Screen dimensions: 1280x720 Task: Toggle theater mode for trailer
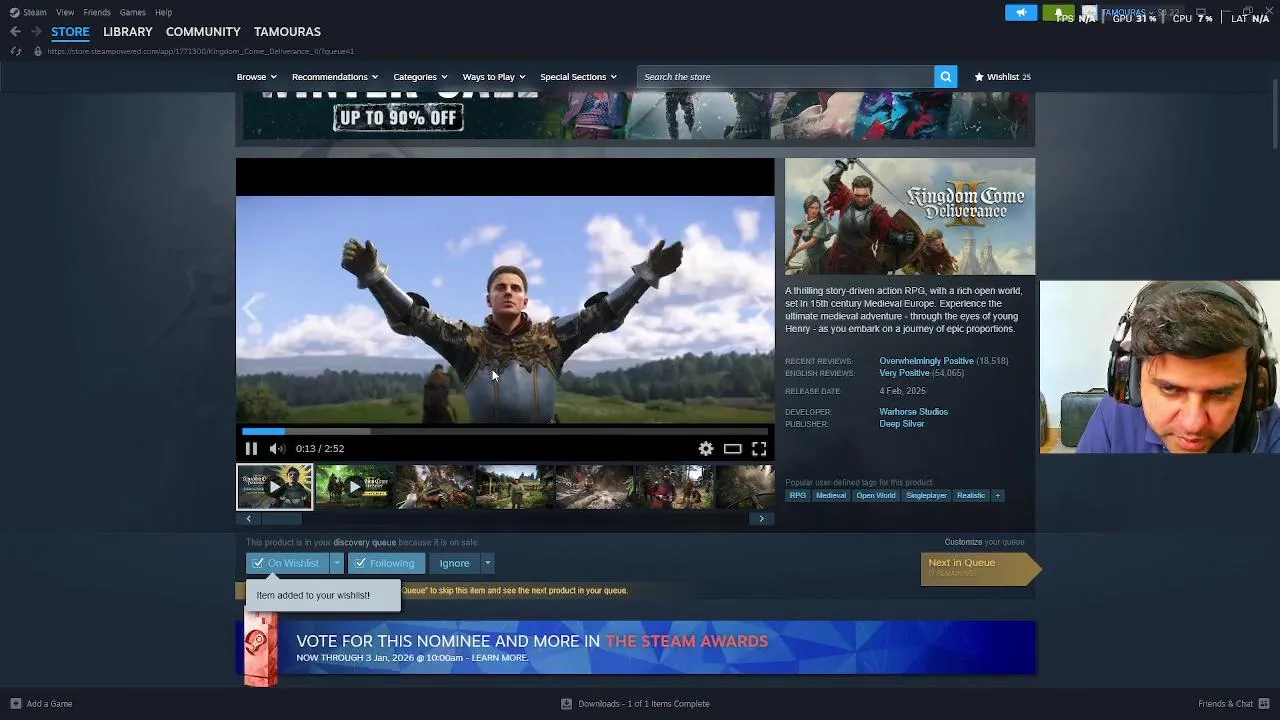coord(733,449)
